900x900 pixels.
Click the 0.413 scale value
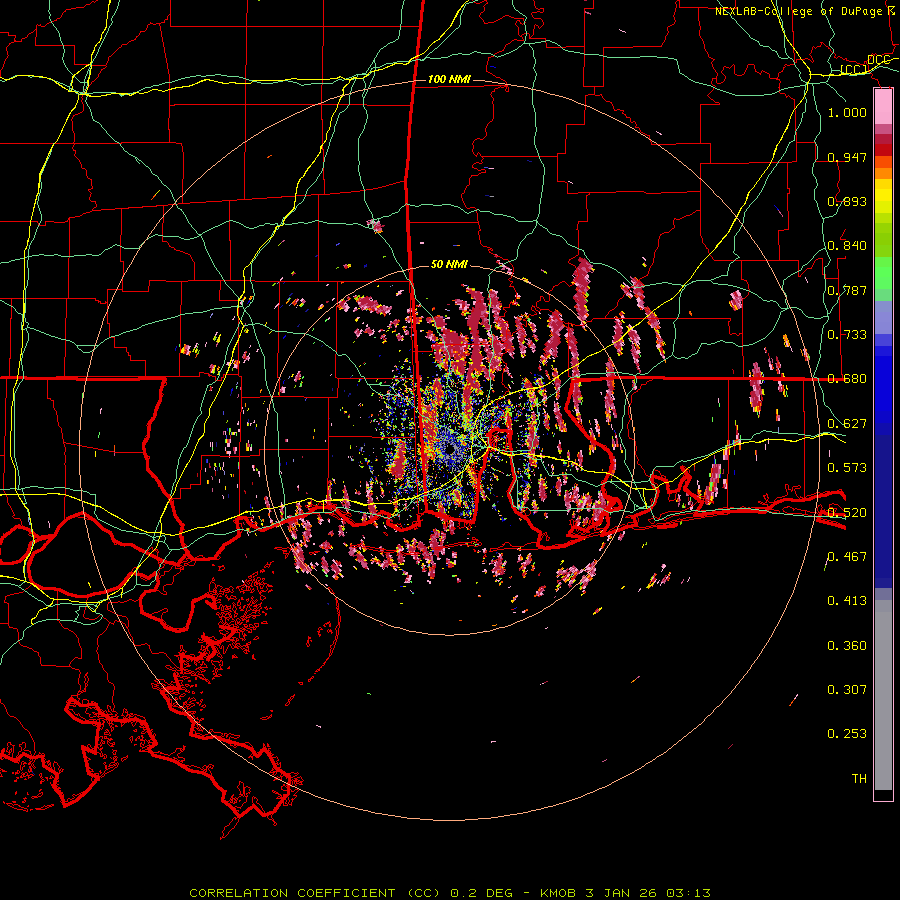(x=847, y=601)
